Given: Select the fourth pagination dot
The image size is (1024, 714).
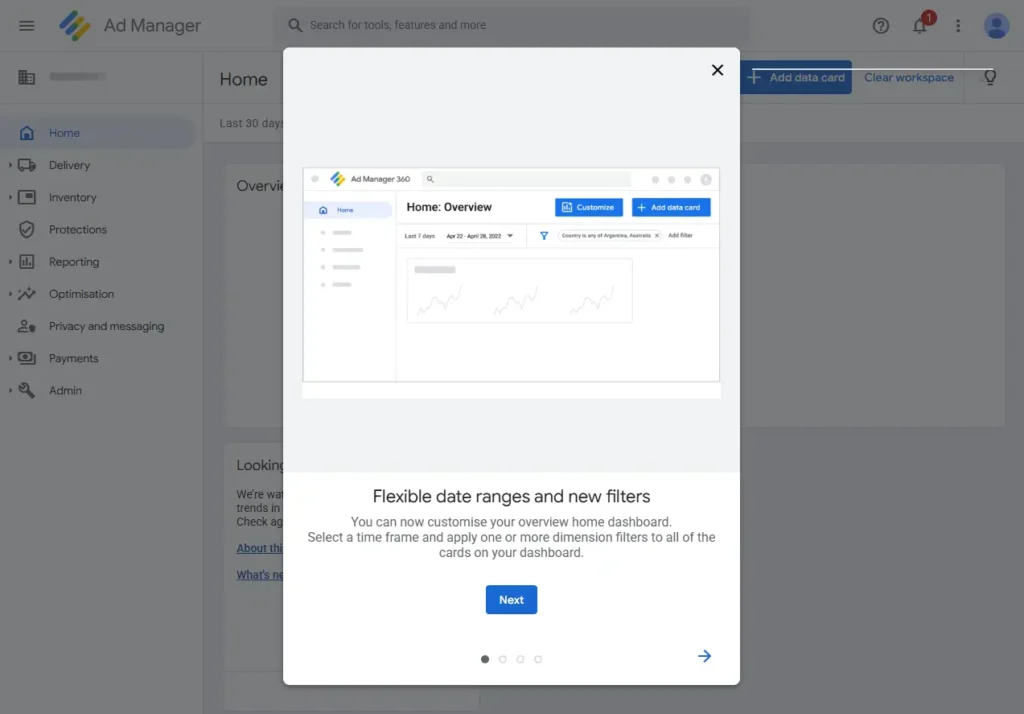Looking at the screenshot, I should tap(537, 659).
